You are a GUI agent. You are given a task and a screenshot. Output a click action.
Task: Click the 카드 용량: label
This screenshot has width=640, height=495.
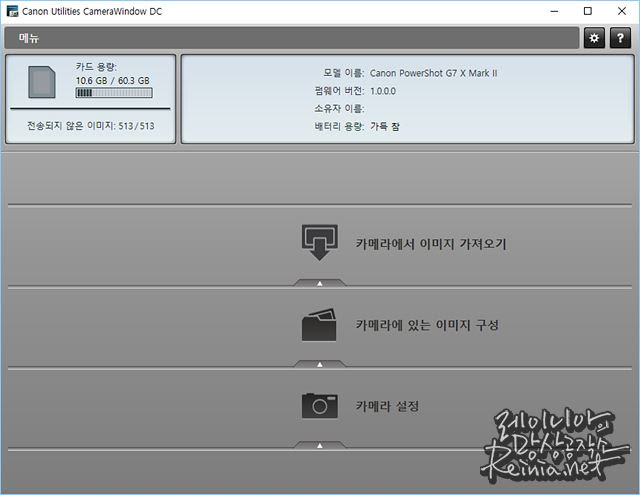(96, 67)
